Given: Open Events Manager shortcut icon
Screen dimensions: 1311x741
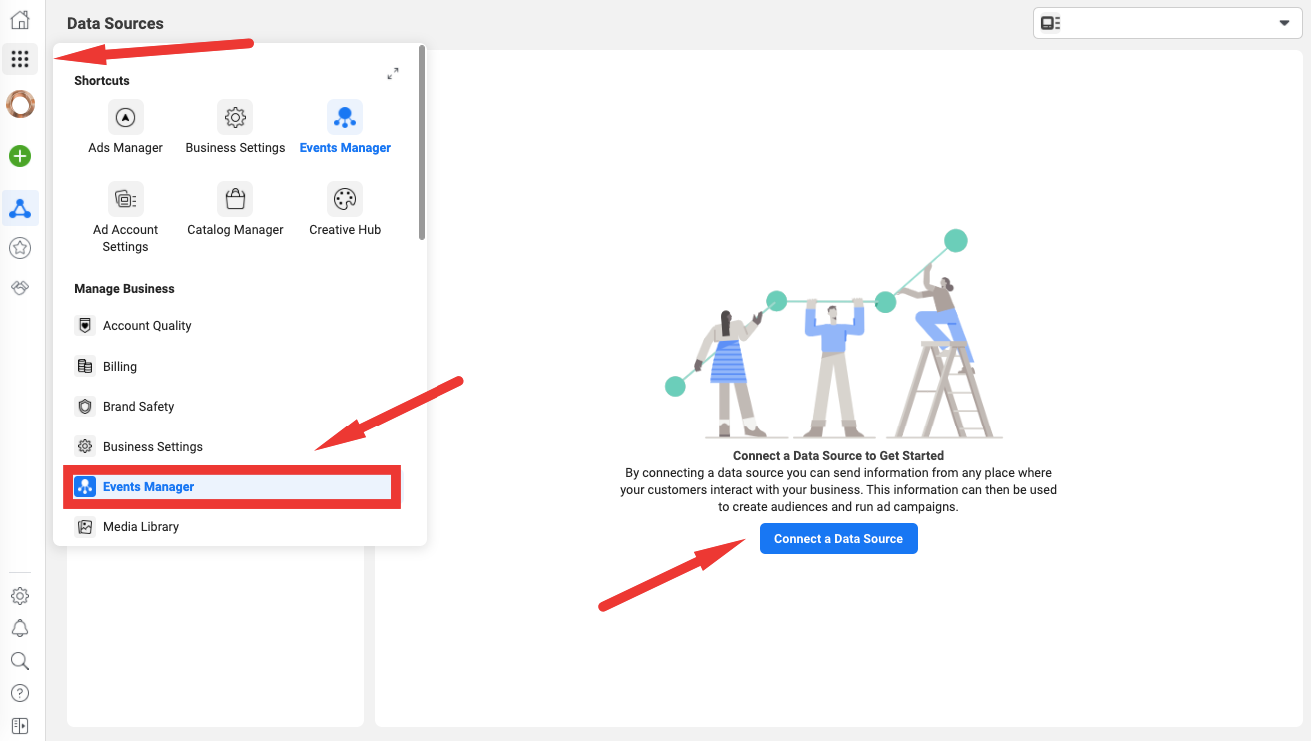Looking at the screenshot, I should [345, 117].
